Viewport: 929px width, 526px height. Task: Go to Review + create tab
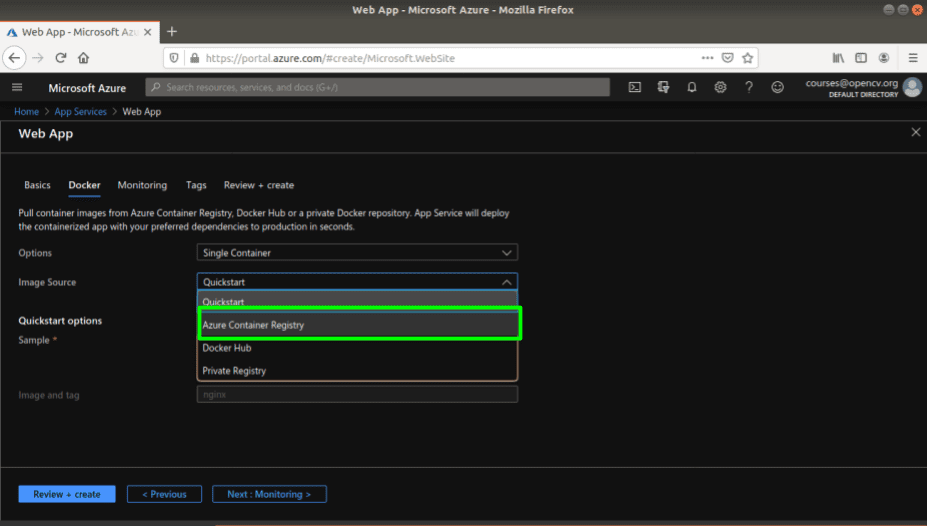pos(259,185)
